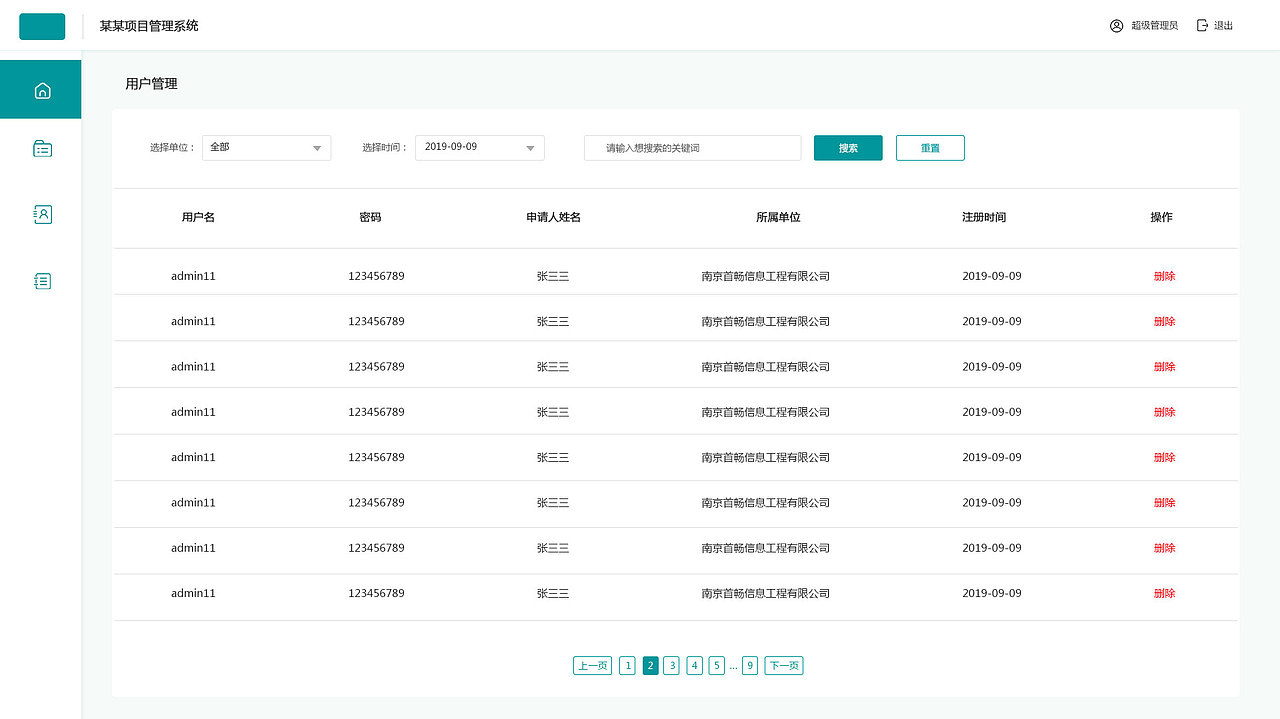Select page 2 in the pagination bar

pos(650,665)
